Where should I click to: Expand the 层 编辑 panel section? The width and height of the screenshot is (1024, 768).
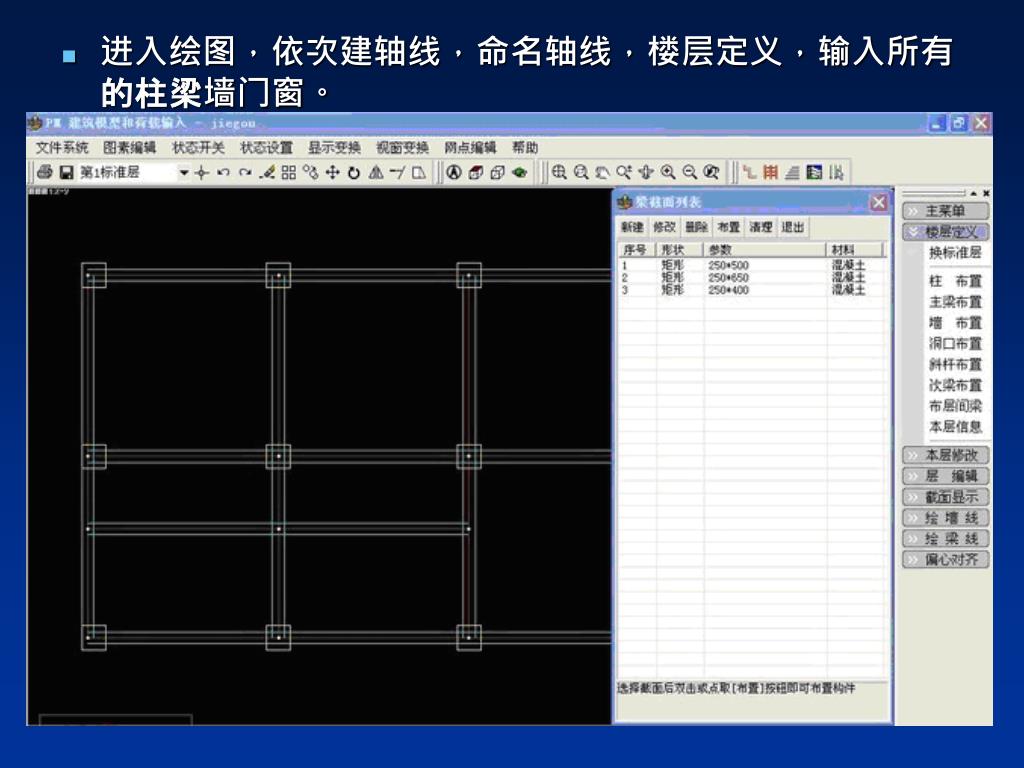(946, 476)
